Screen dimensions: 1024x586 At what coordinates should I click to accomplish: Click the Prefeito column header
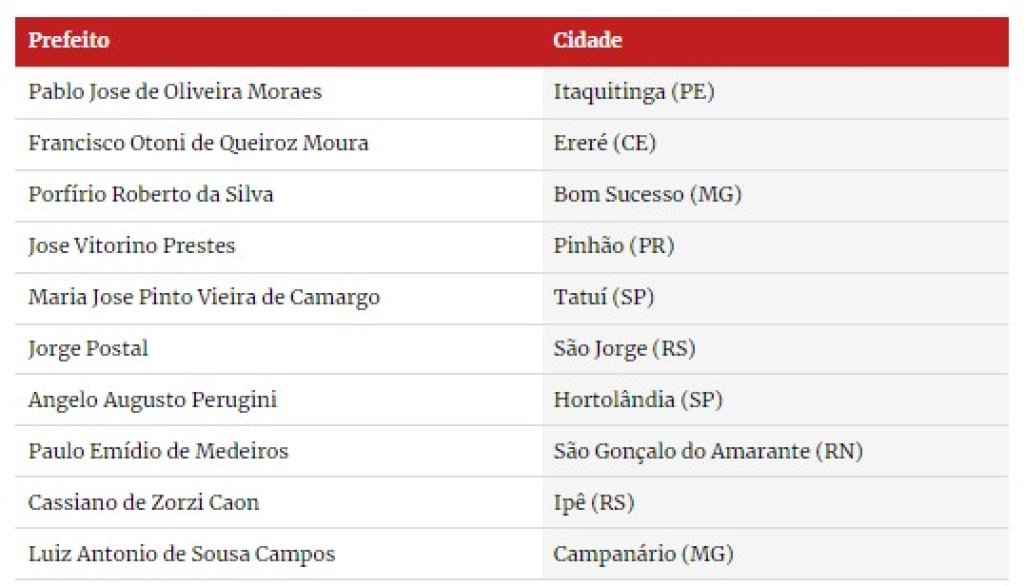click(69, 40)
